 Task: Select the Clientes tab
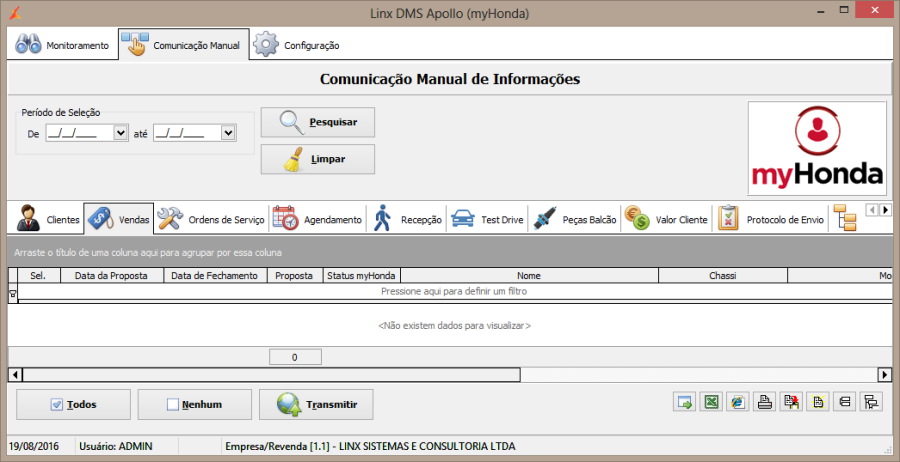(x=47, y=219)
